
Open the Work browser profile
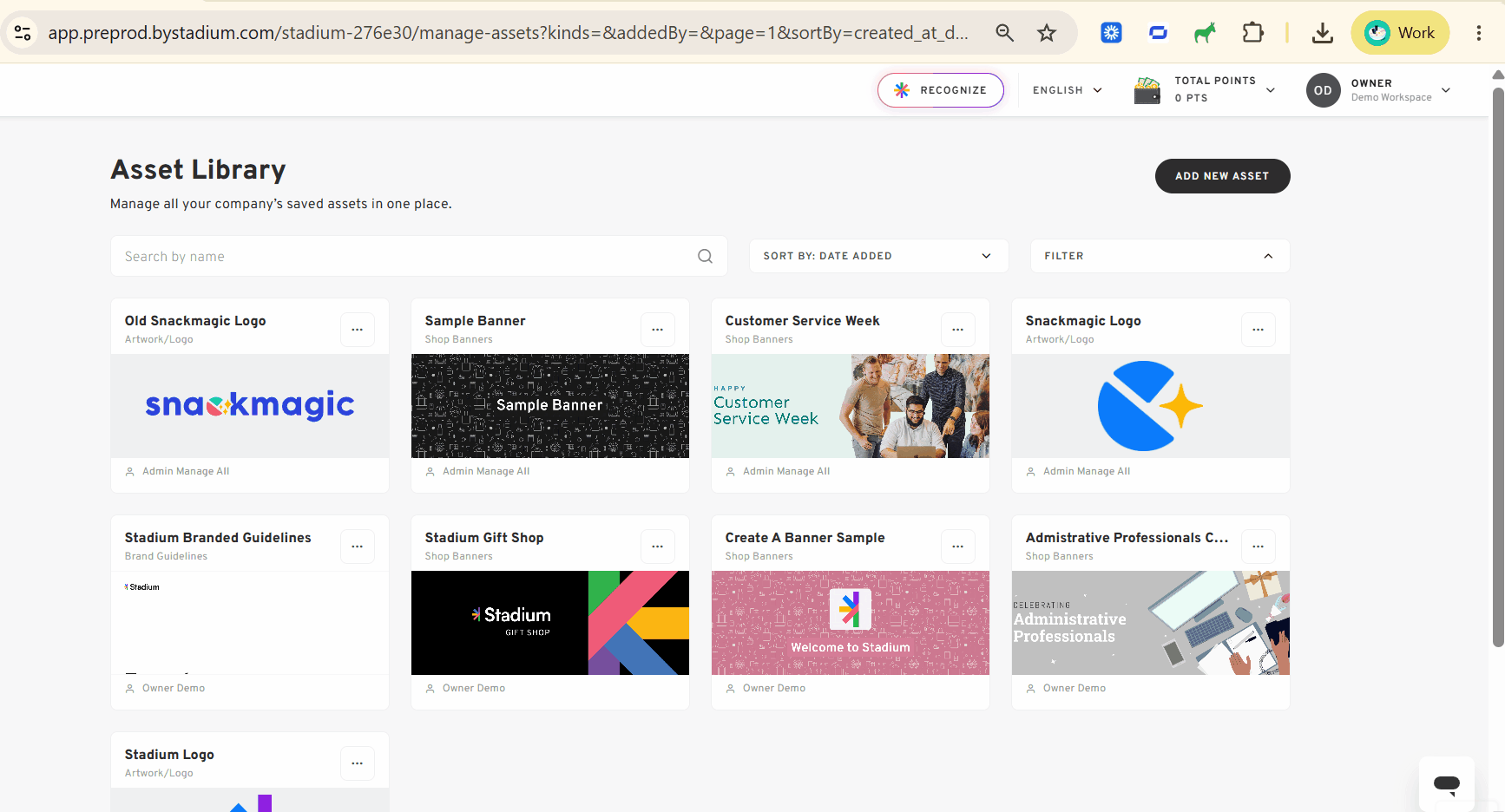(x=1400, y=33)
